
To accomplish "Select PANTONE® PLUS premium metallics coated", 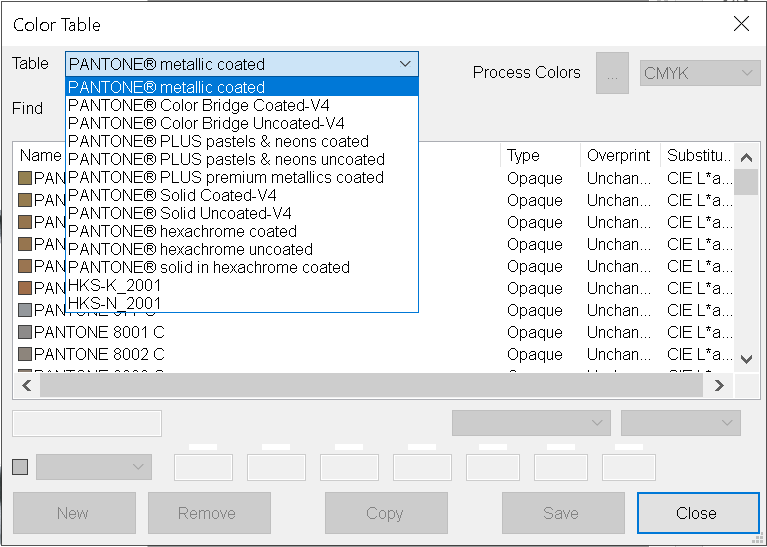I will pos(242,178).
